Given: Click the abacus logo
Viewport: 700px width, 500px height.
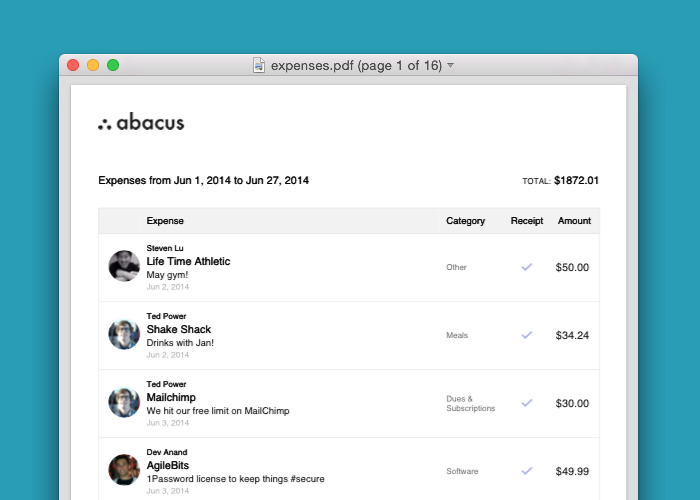Looking at the screenshot, I should click(141, 122).
